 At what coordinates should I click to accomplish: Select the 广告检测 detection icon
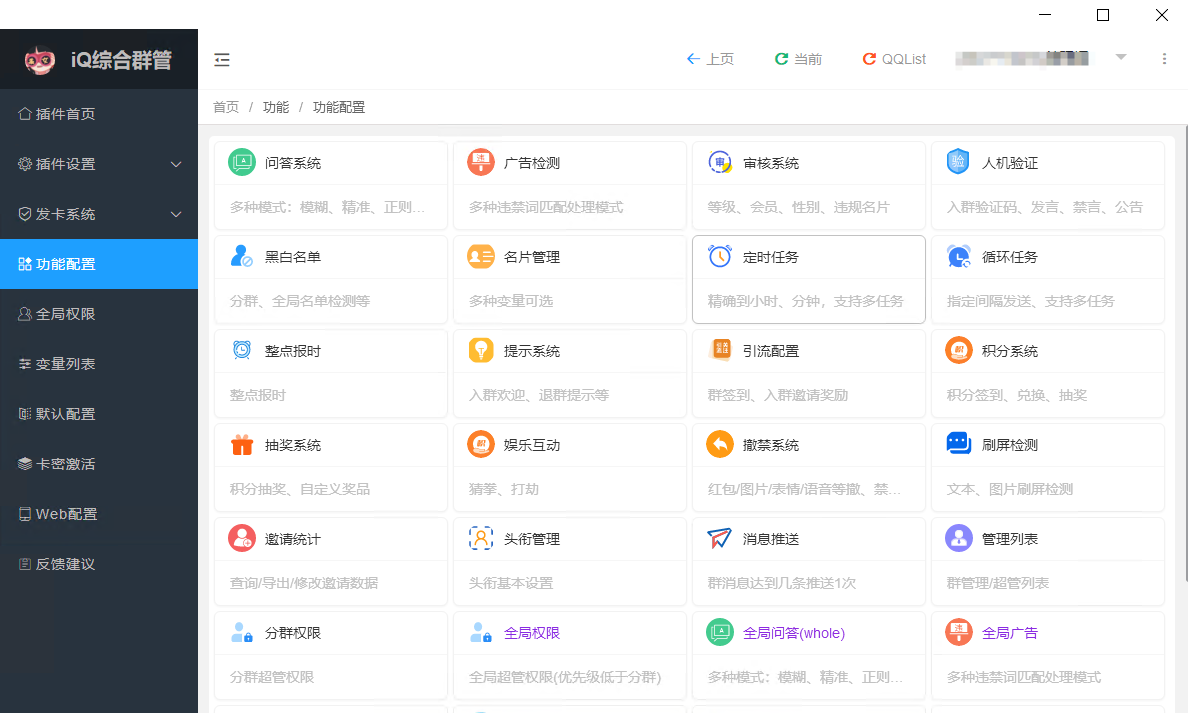[481, 161]
